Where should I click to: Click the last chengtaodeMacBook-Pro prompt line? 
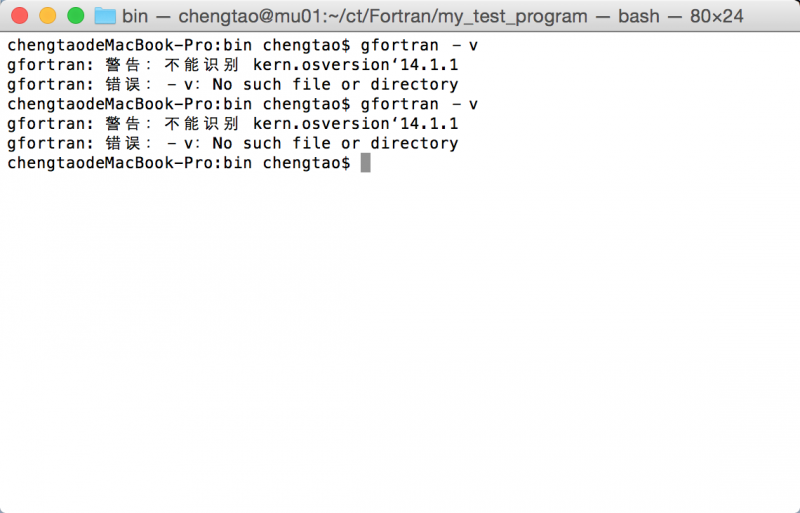pos(179,163)
